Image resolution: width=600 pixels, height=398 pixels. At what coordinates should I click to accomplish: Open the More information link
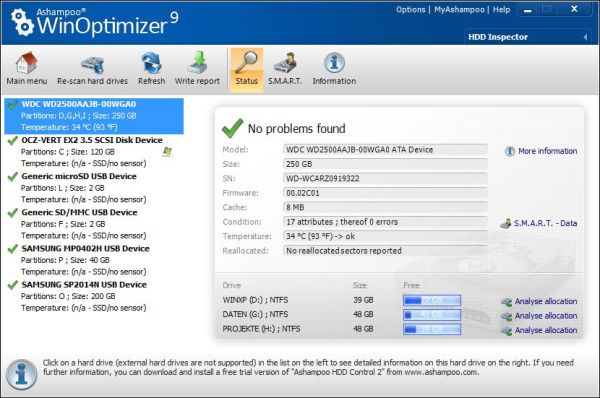pyautogui.click(x=547, y=151)
